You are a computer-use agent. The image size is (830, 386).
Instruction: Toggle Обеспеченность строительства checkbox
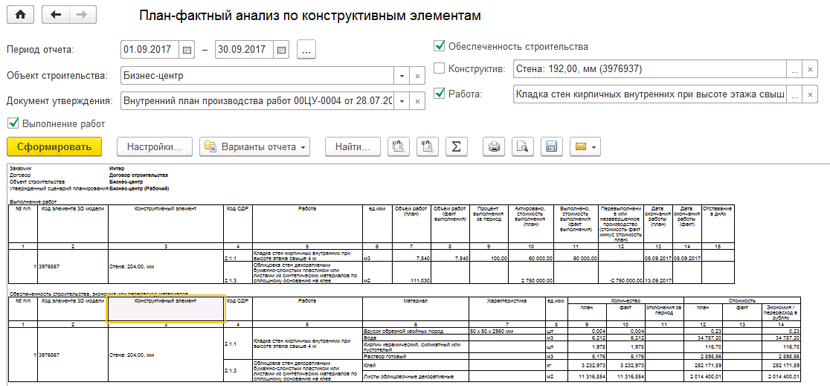439,46
